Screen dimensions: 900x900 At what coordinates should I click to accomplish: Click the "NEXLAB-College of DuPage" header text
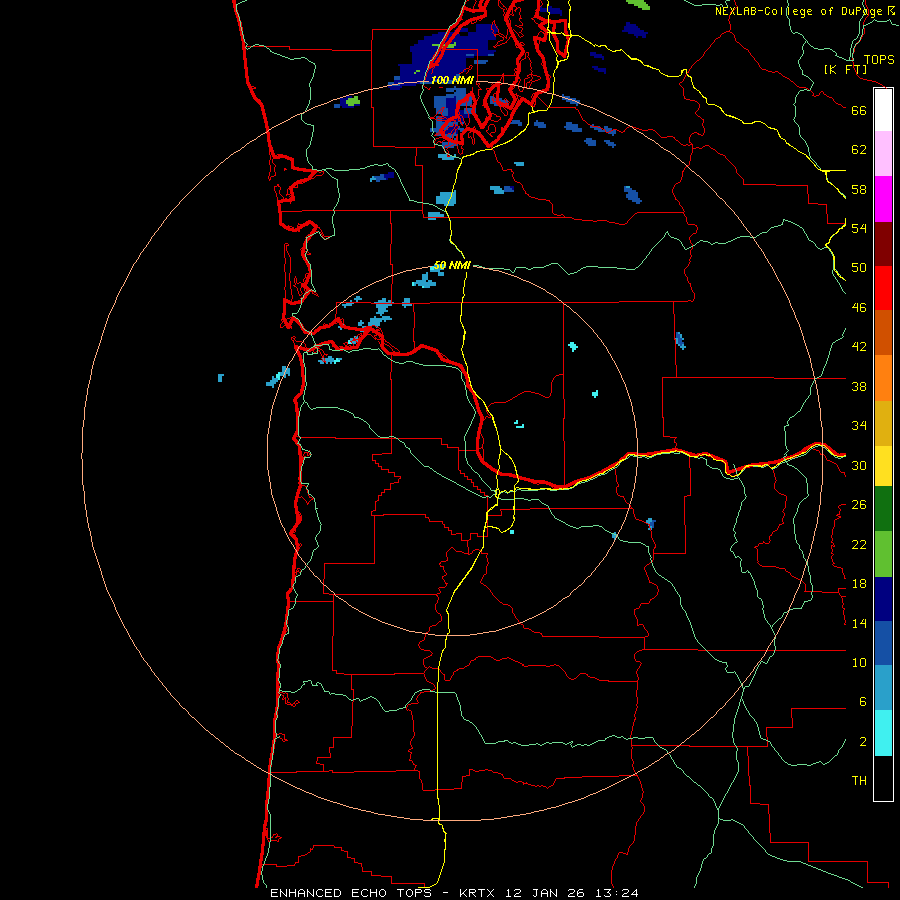[798, 11]
